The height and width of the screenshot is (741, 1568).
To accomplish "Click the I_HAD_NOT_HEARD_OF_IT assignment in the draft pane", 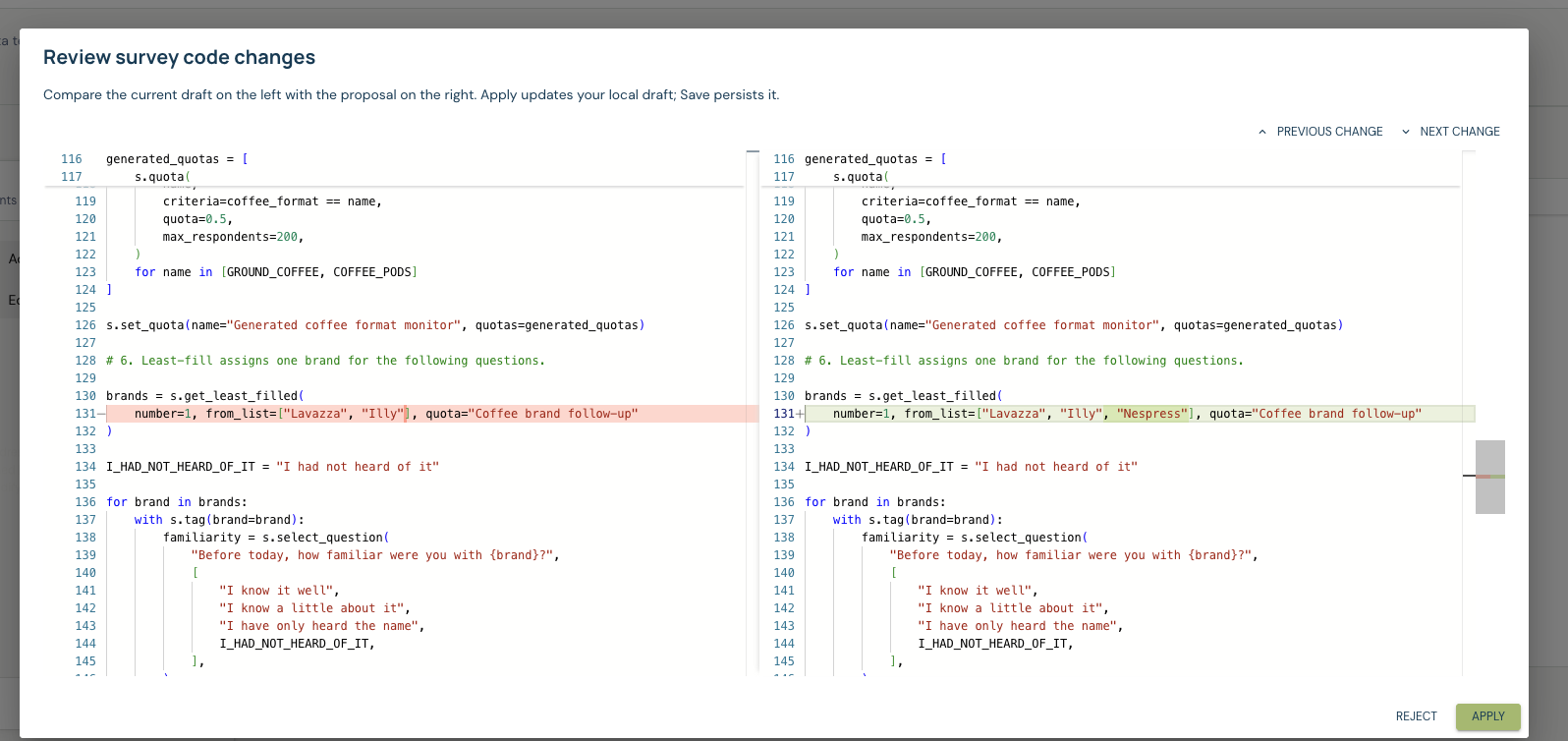I will 273,467.
